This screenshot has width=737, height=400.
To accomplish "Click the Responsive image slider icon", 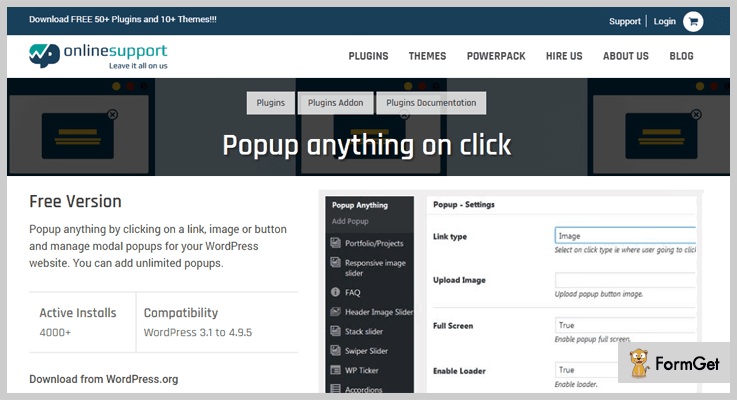I will (335, 262).
